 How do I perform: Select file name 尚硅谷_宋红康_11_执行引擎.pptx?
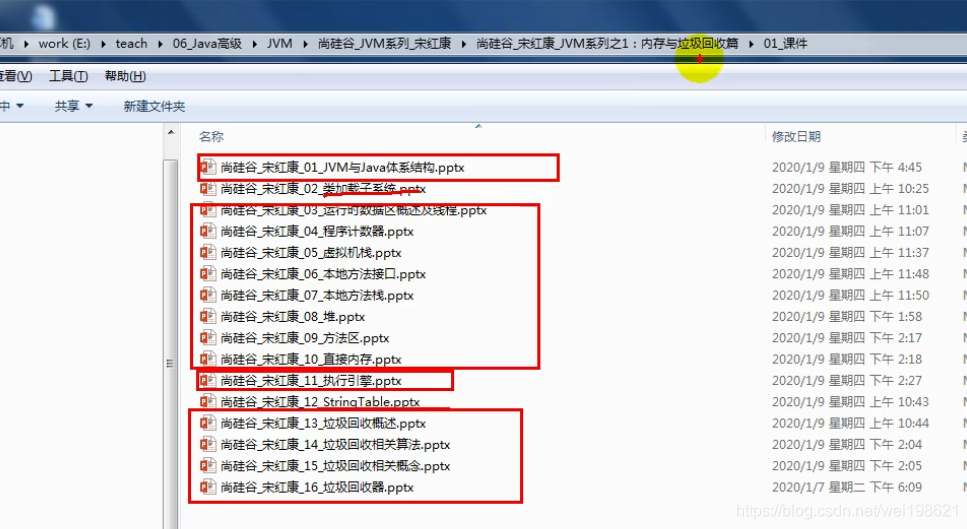tap(311, 380)
